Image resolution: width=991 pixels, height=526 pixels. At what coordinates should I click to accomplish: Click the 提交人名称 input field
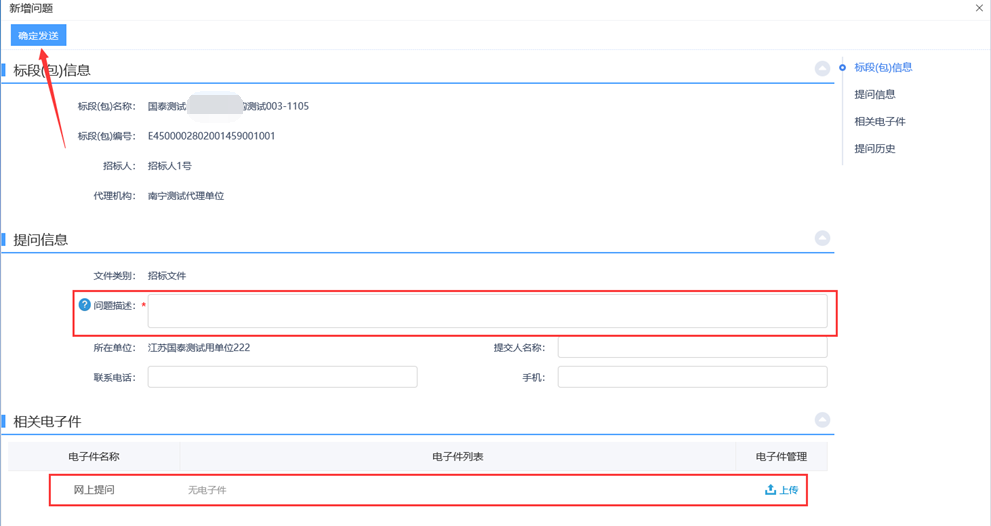[692, 348]
